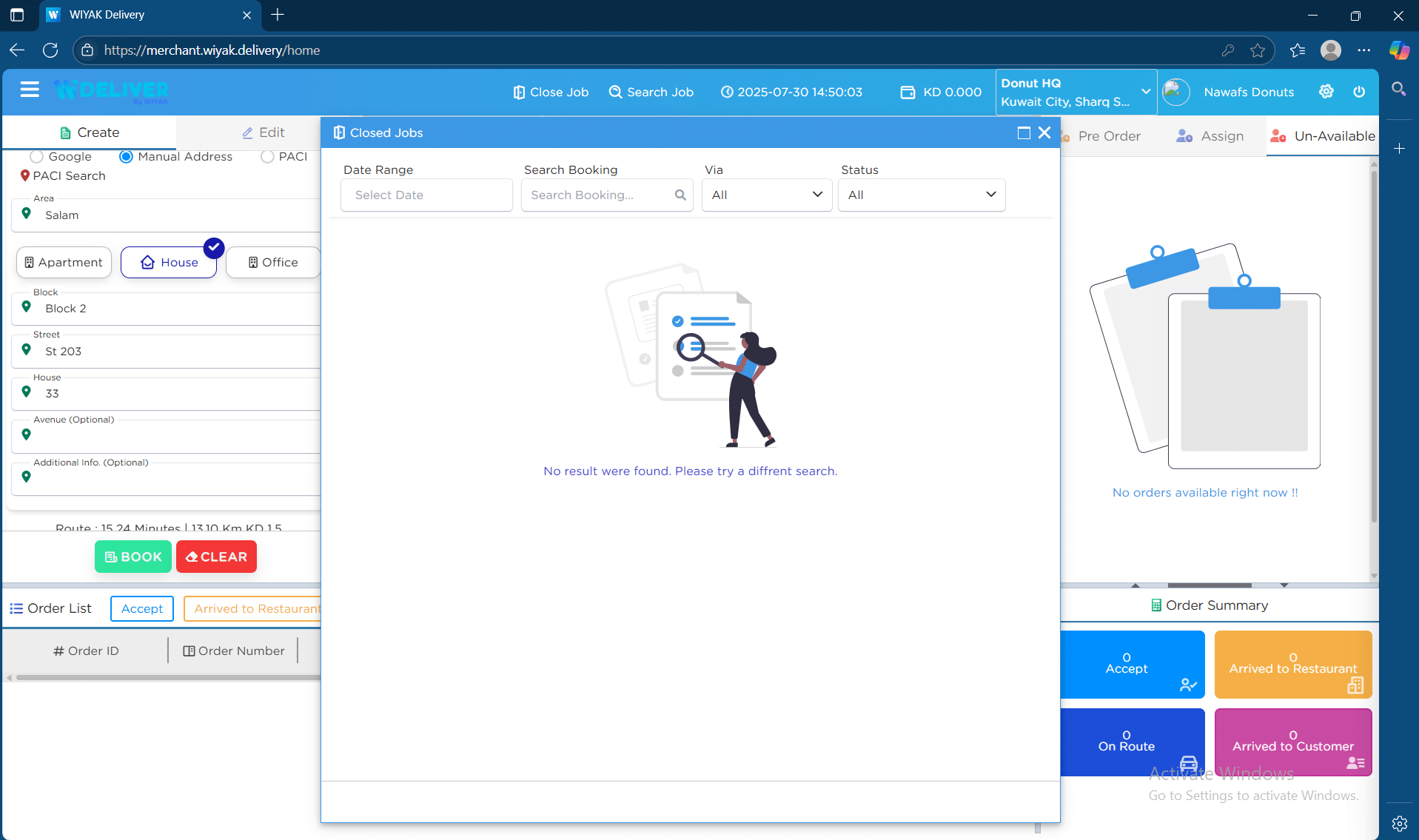
Task: Select the Manual Address radio option
Action: point(126,157)
